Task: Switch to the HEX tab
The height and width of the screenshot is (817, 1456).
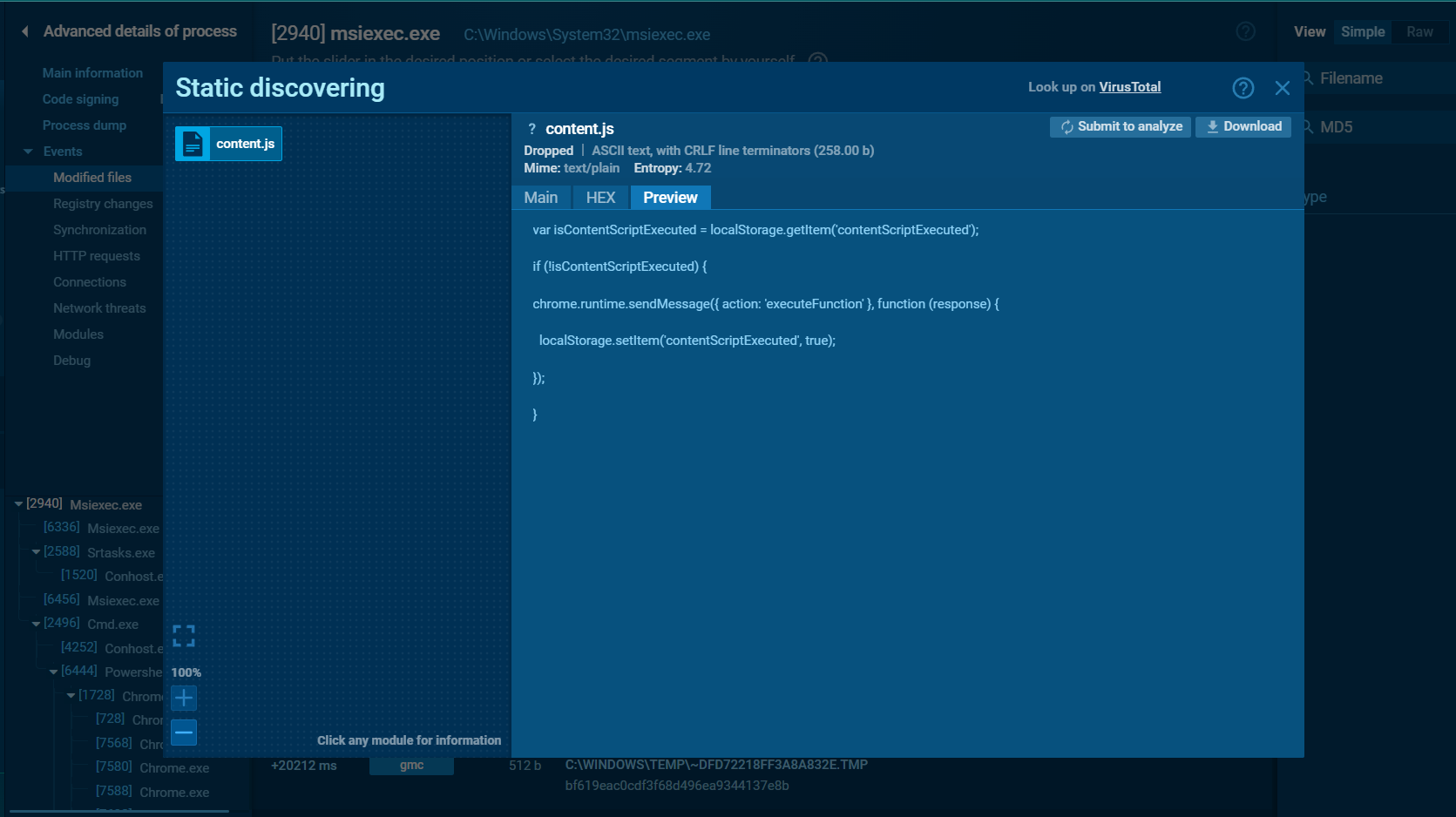Action: point(600,198)
